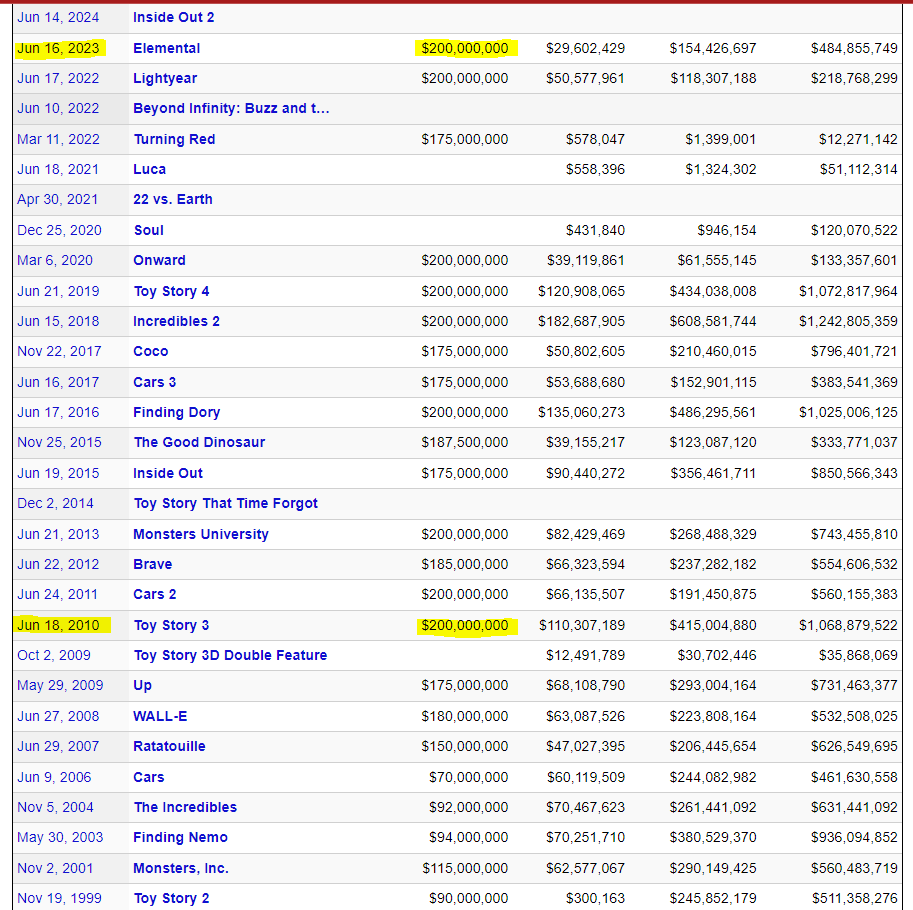Screen dimensions: 913x910
Task: Click the highlighted Jun 16, 2023 date
Action: coord(58,48)
